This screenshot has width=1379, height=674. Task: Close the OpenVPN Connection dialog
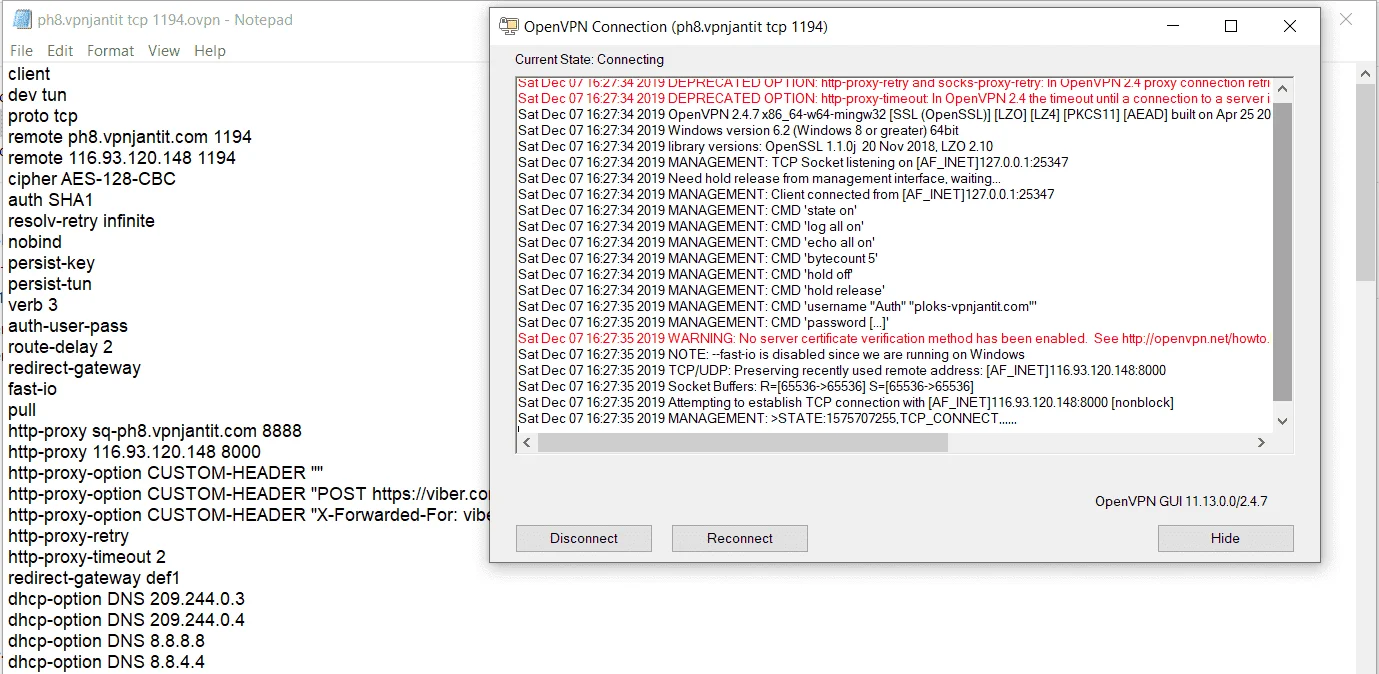(x=1290, y=26)
